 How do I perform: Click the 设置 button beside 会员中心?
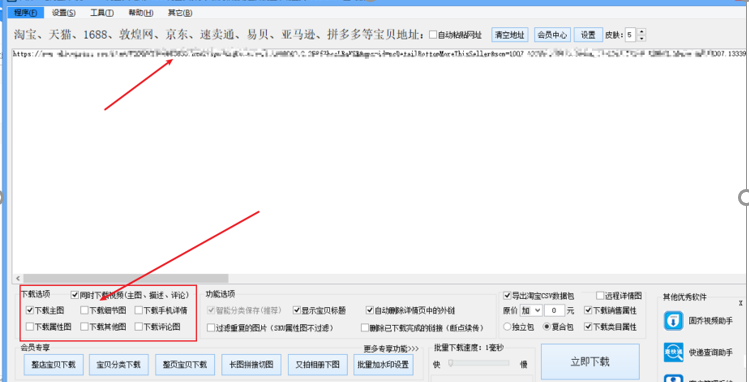(x=588, y=35)
